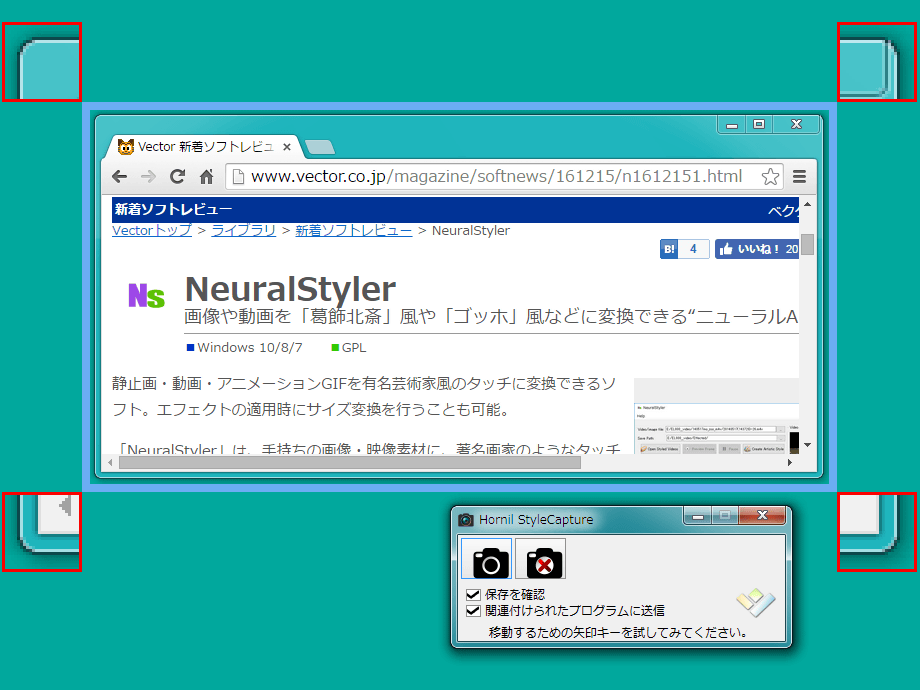Click the vertical scrollbar up arrow
Screen dimensions: 920x690
[808, 204]
